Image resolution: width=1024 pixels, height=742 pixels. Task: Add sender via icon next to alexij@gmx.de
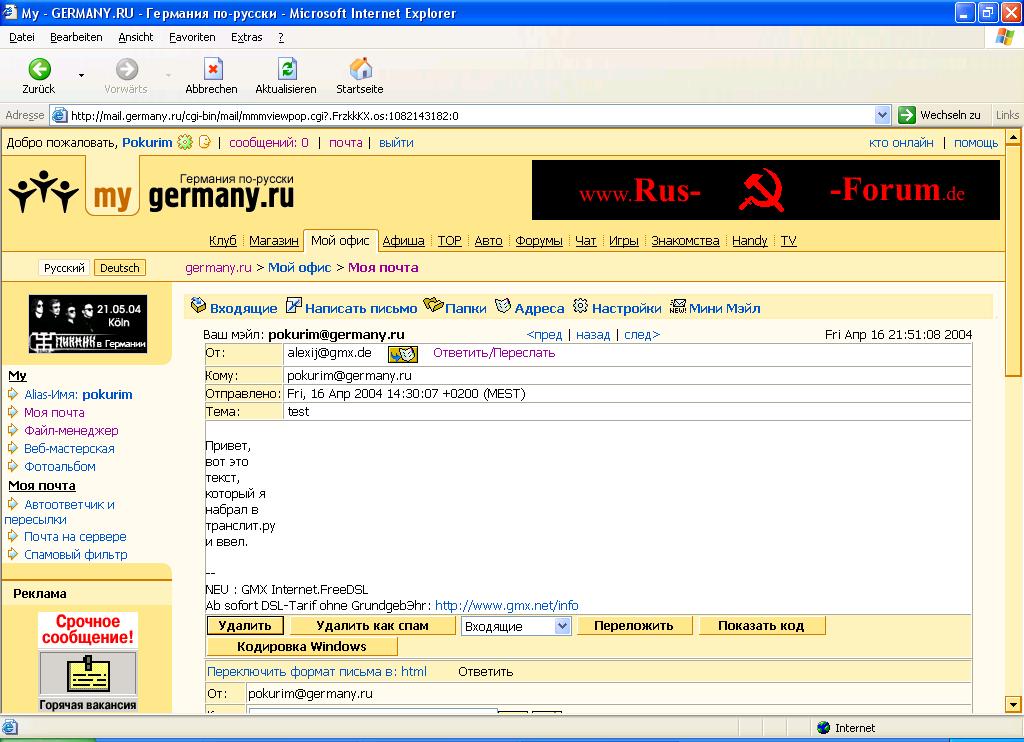pyautogui.click(x=403, y=353)
